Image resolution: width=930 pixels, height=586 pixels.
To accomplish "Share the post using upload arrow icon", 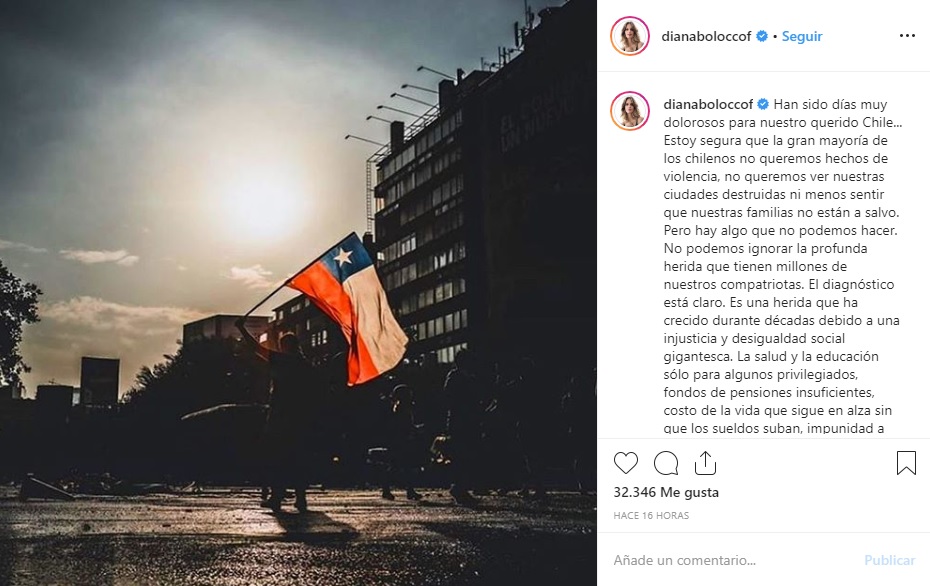I will pos(705,463).
